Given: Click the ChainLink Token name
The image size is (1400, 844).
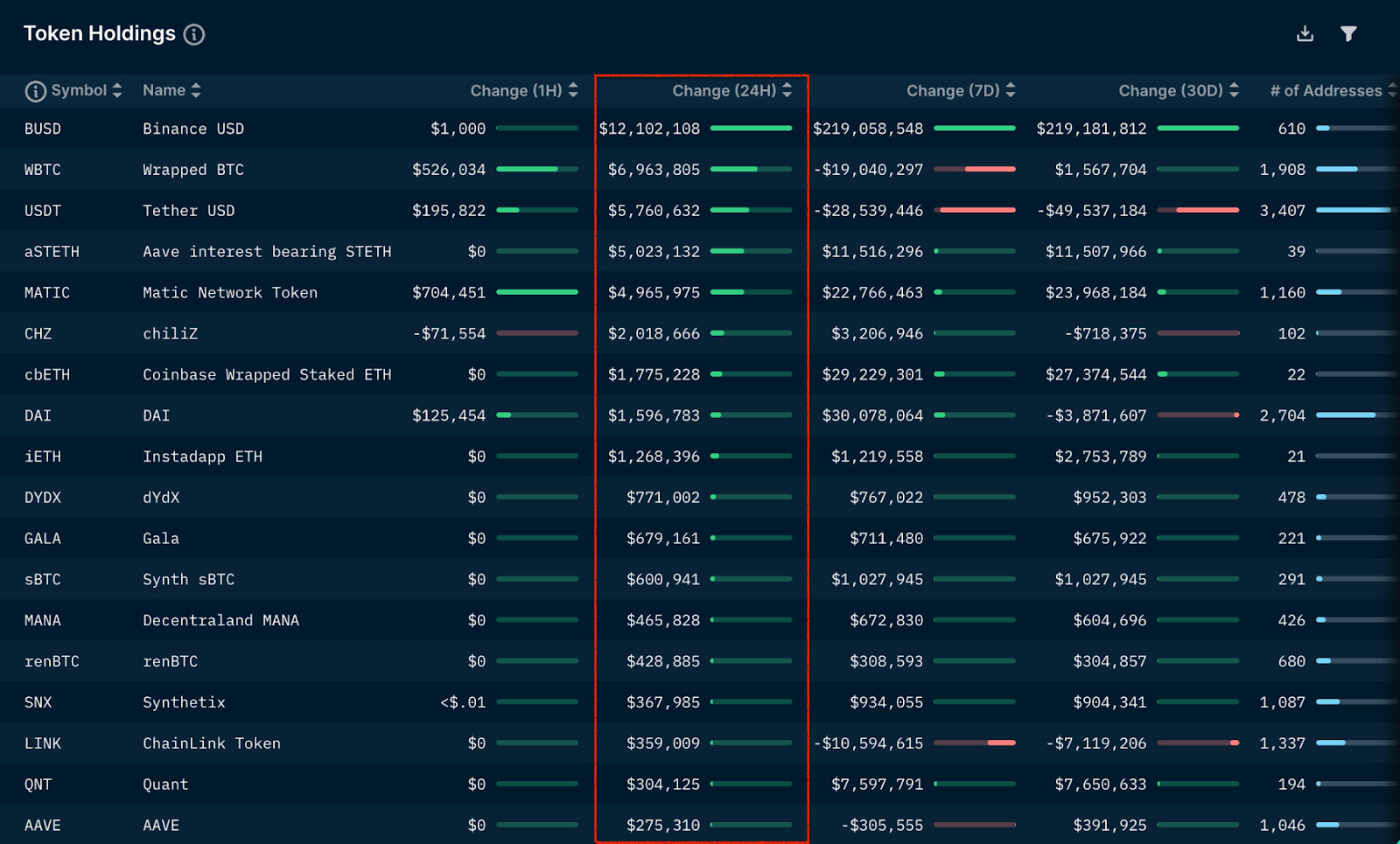Looking at the screenshot, I should [x=212, y=743].
